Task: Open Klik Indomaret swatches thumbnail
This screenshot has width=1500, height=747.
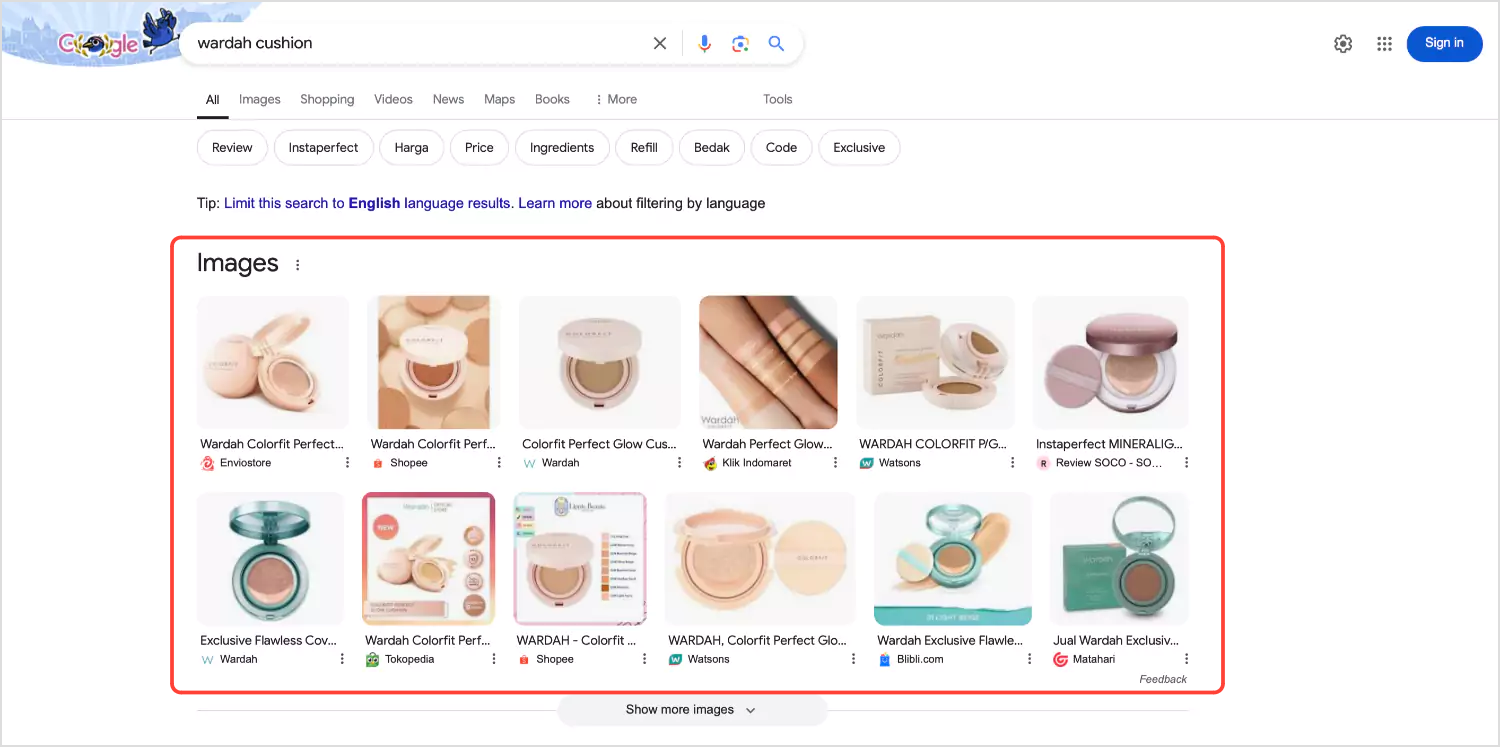Action: (x=768, y=362)
